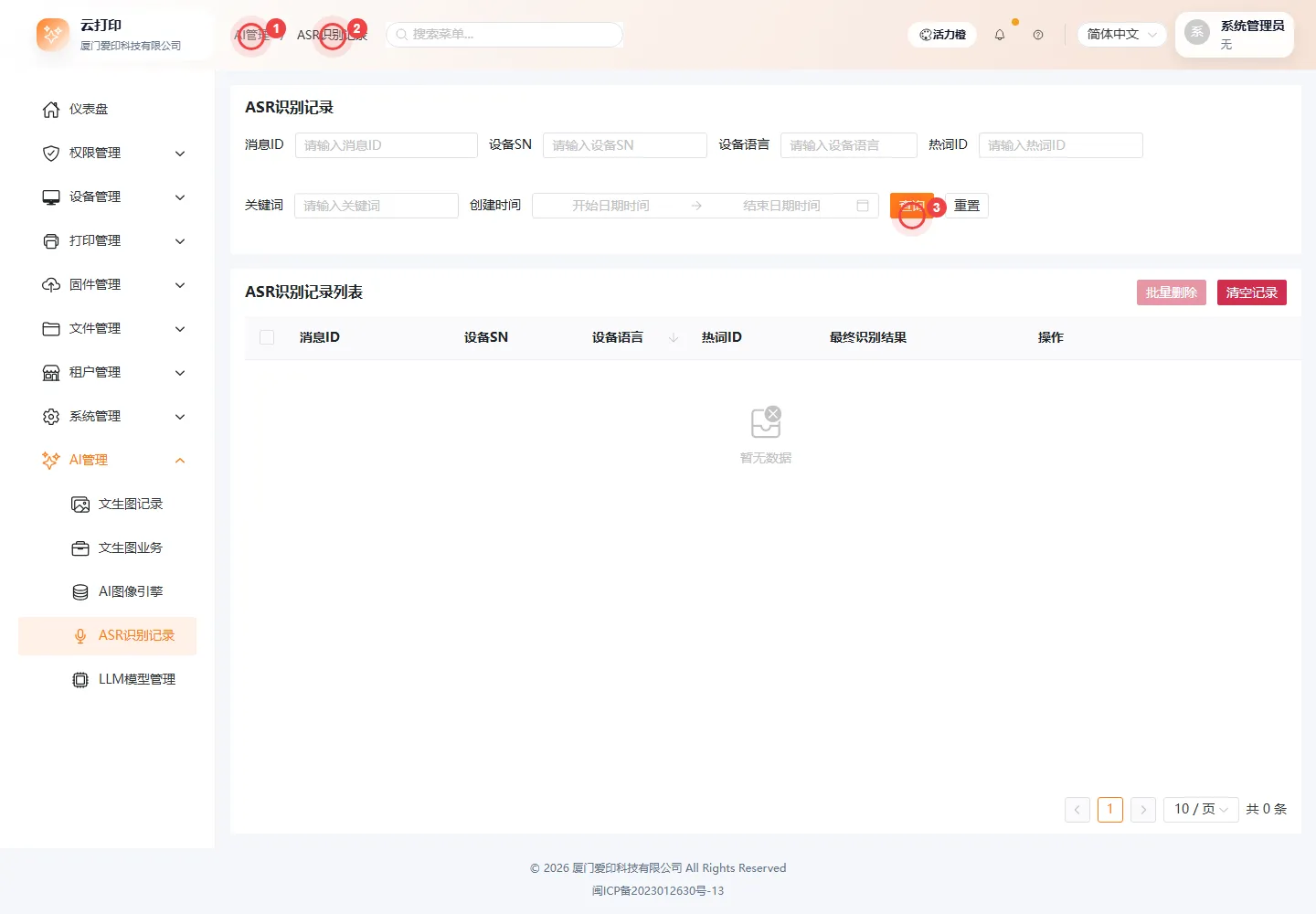1316x914 pixels.
Task: Click the 权限管理 shield icon
Action: click(x=51, y=154)
